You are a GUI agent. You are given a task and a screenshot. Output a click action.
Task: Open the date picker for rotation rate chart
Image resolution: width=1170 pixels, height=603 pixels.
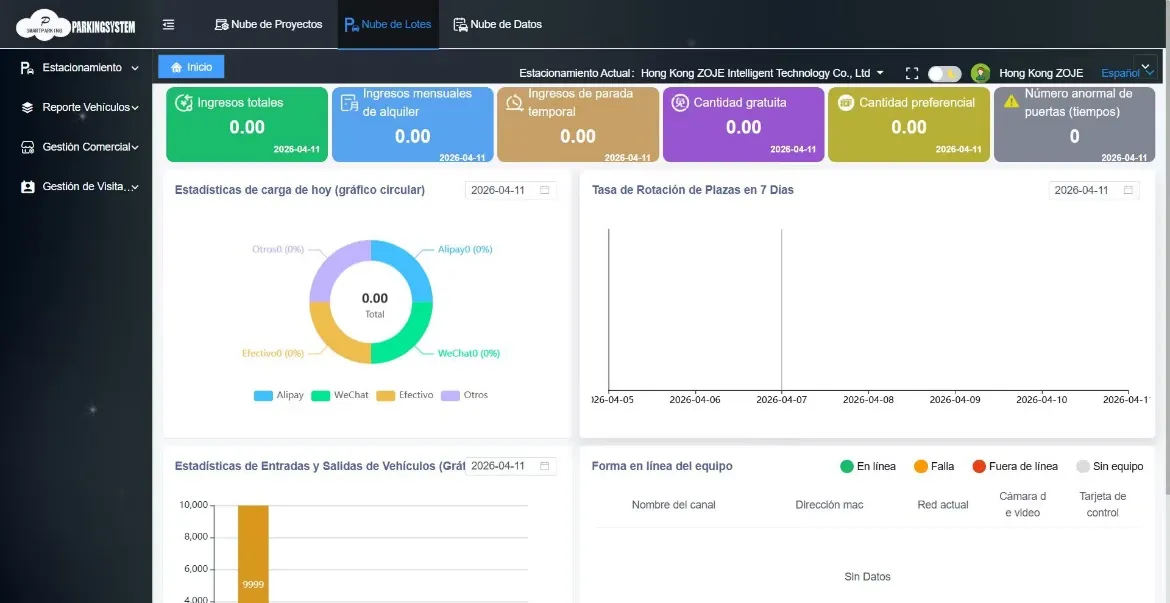(1093, 190)
